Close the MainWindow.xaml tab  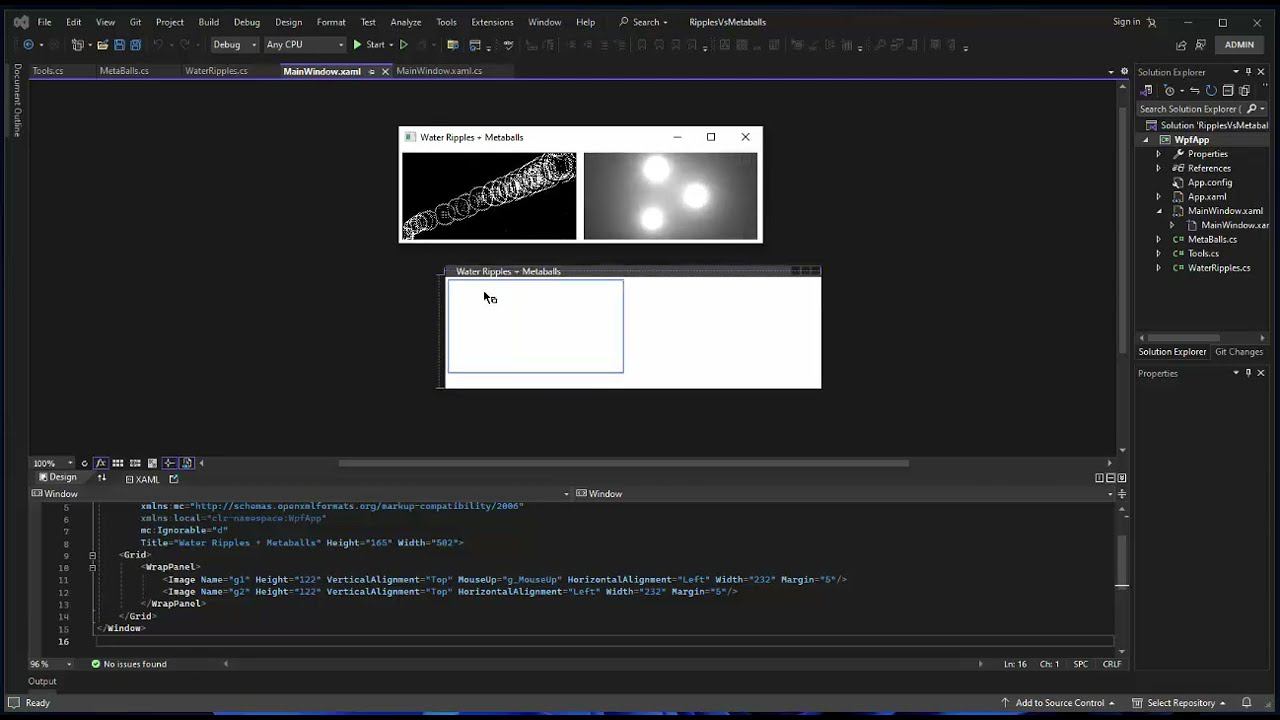coord(385,72)
